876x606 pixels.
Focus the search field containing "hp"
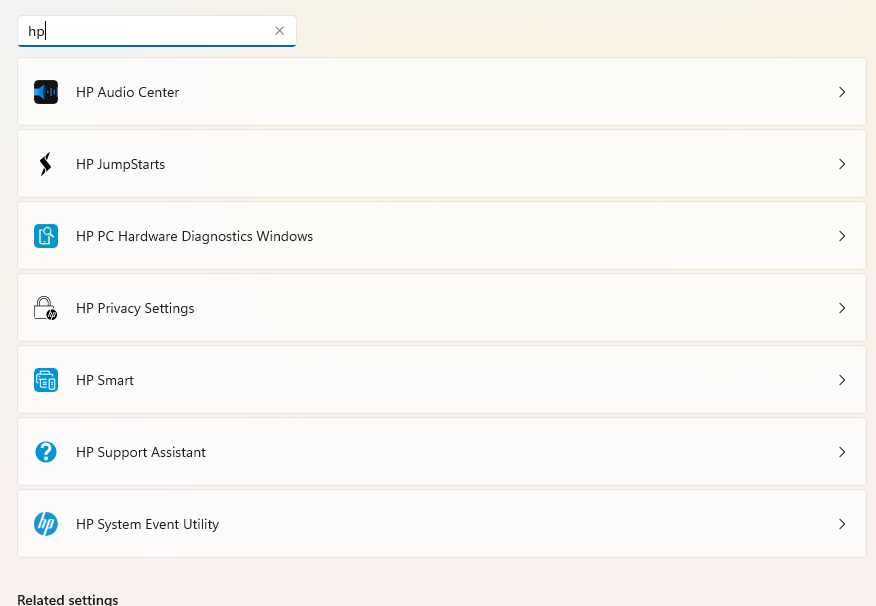pyautogui.click(x=156, y=31)
